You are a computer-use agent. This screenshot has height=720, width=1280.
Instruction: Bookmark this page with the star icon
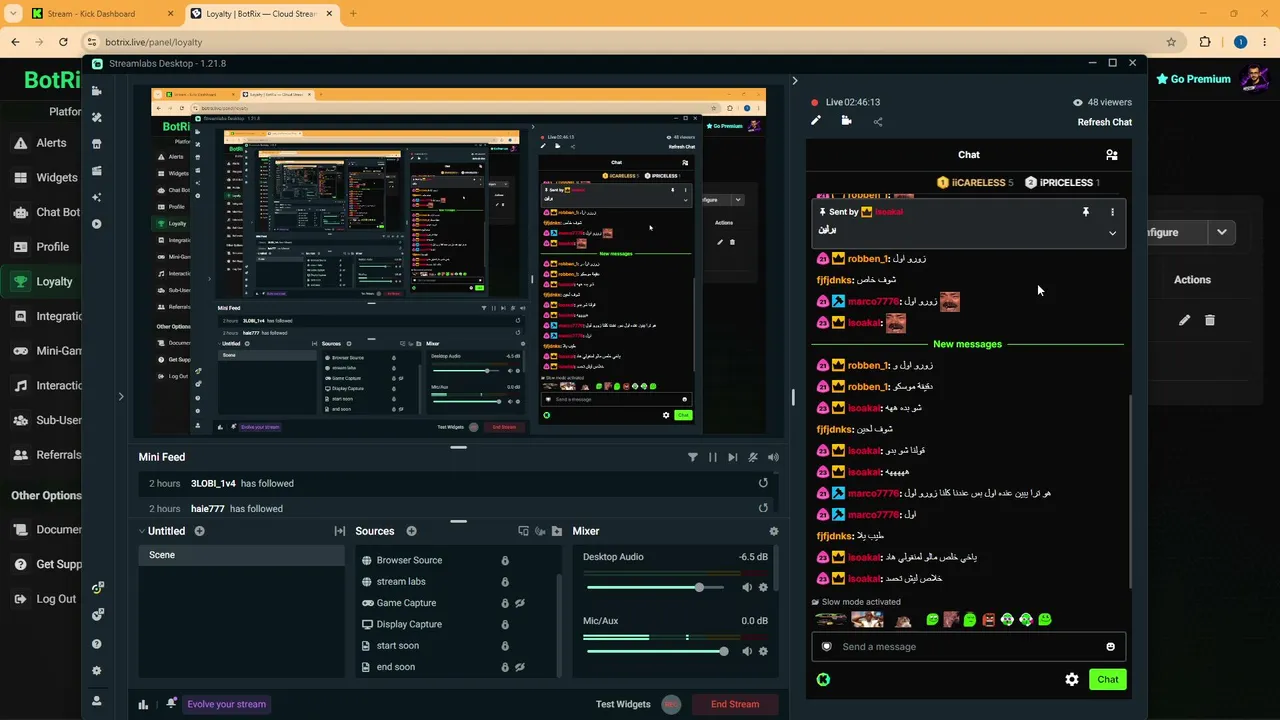(1171, 42)
